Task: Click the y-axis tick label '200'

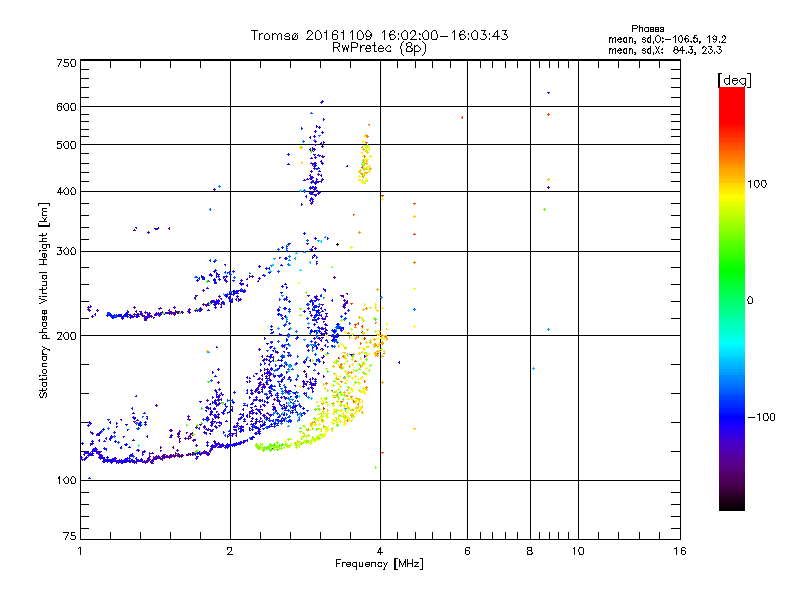Action: pyautogui.click(x=66, y=336)
